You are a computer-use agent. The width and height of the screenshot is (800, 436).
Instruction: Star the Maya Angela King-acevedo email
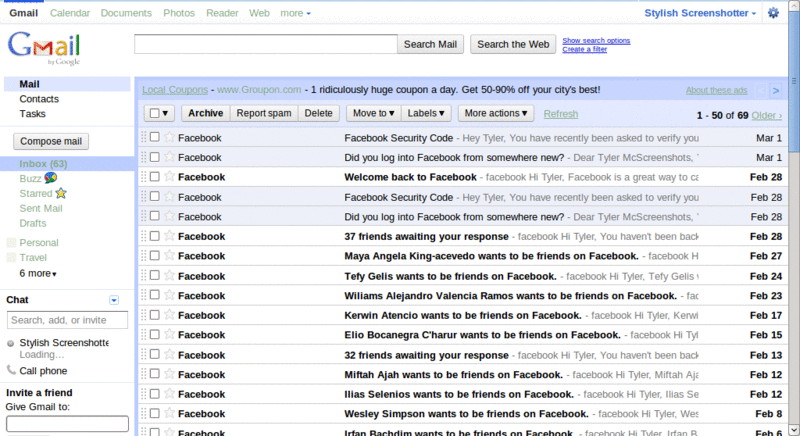pyautogui.click(x=169, y=255)
